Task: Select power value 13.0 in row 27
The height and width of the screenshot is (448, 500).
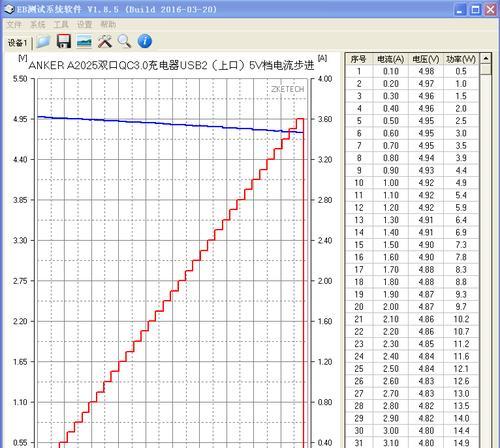Action: pyautogui.click(x=461, y=393)
